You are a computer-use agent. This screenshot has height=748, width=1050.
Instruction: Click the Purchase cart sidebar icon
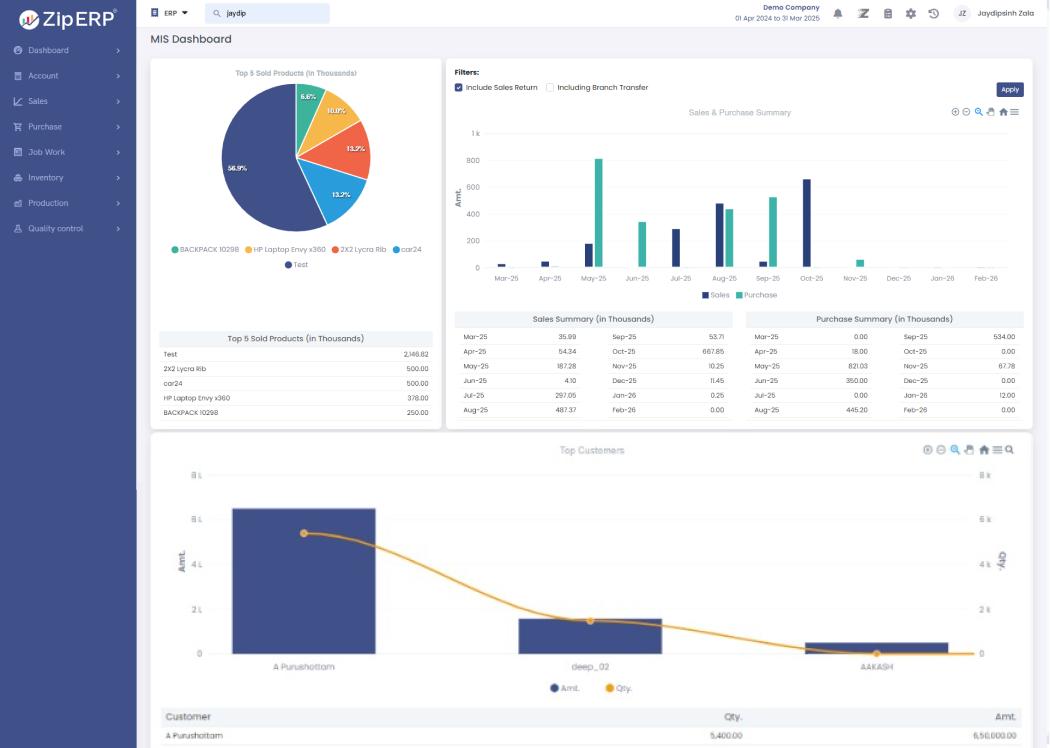click(x=18, y=127)
